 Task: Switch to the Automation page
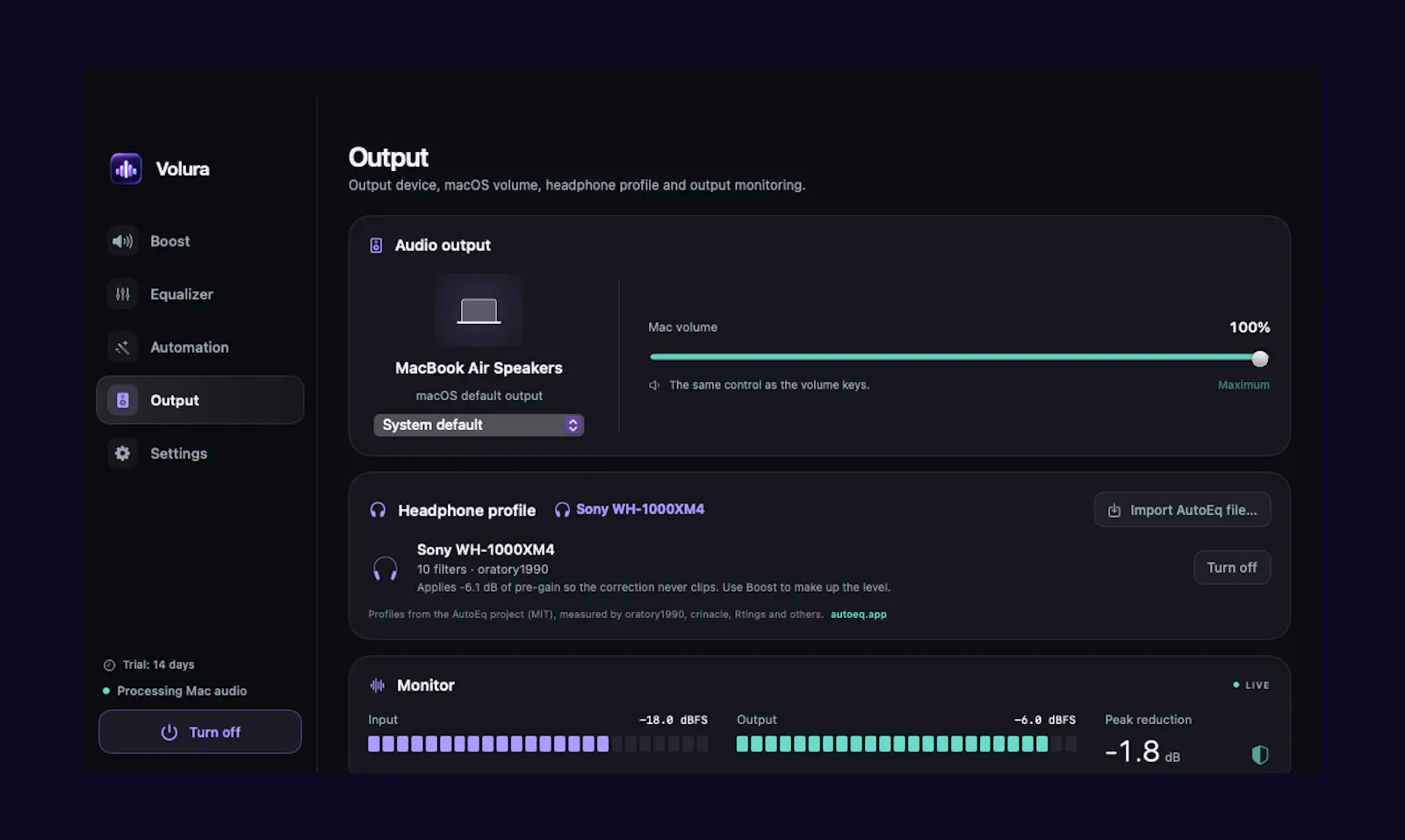200,348
